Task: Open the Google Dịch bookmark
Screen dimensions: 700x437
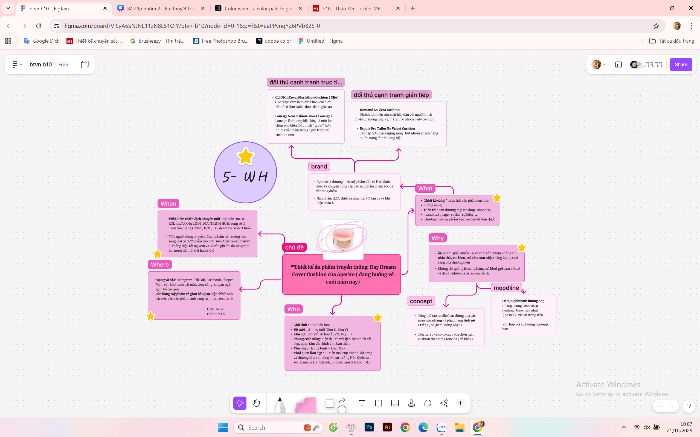Action: [x=41, y=41]
